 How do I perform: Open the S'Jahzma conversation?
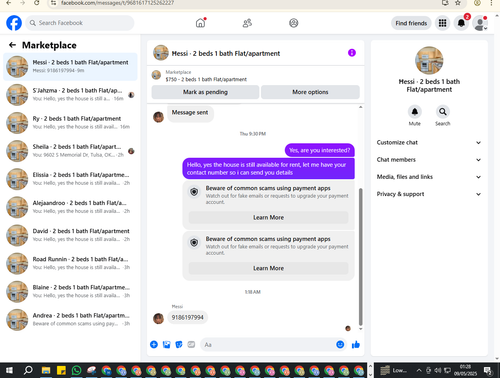point(70,95)
